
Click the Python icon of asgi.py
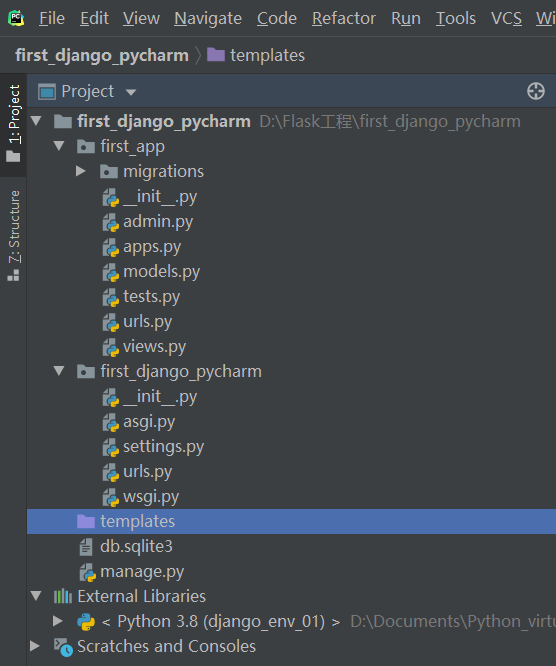[111, 422]
